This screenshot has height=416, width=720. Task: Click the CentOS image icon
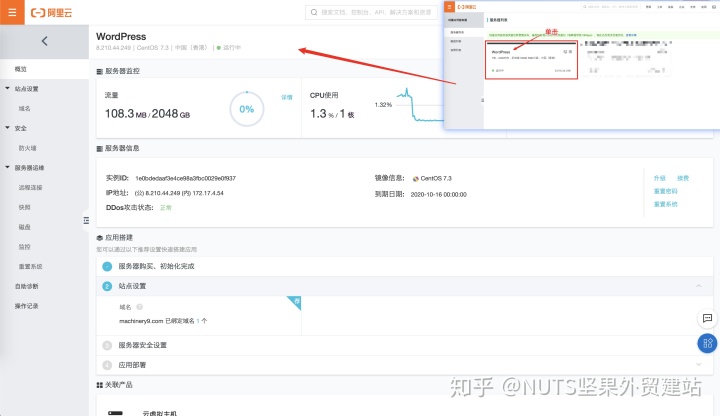click(416, 179)
